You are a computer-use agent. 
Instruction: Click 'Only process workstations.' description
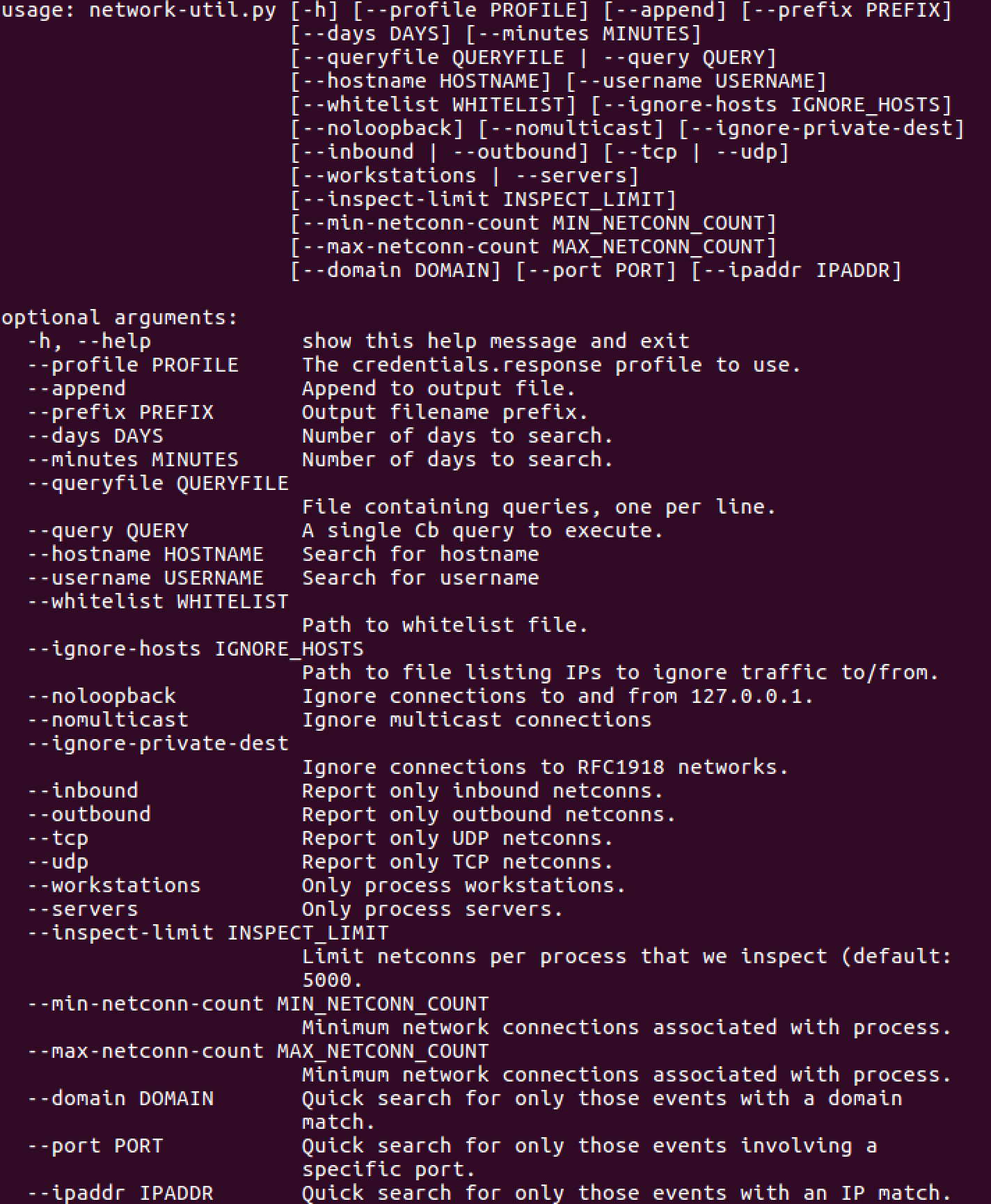463,885
